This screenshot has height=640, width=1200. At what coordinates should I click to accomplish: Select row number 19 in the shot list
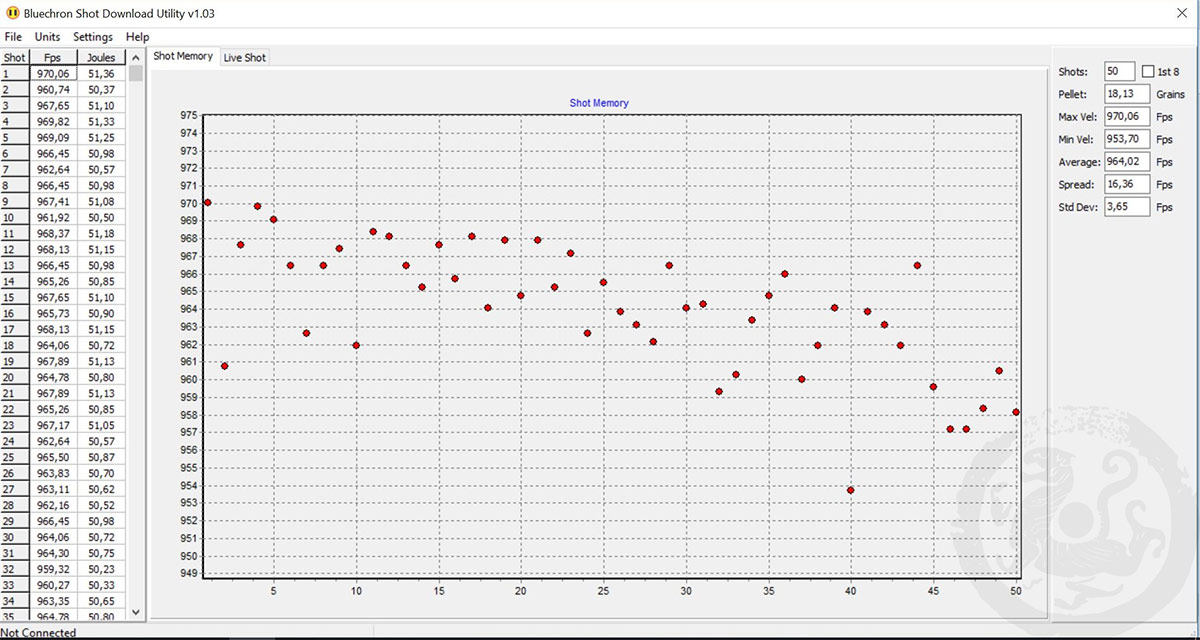15,361
